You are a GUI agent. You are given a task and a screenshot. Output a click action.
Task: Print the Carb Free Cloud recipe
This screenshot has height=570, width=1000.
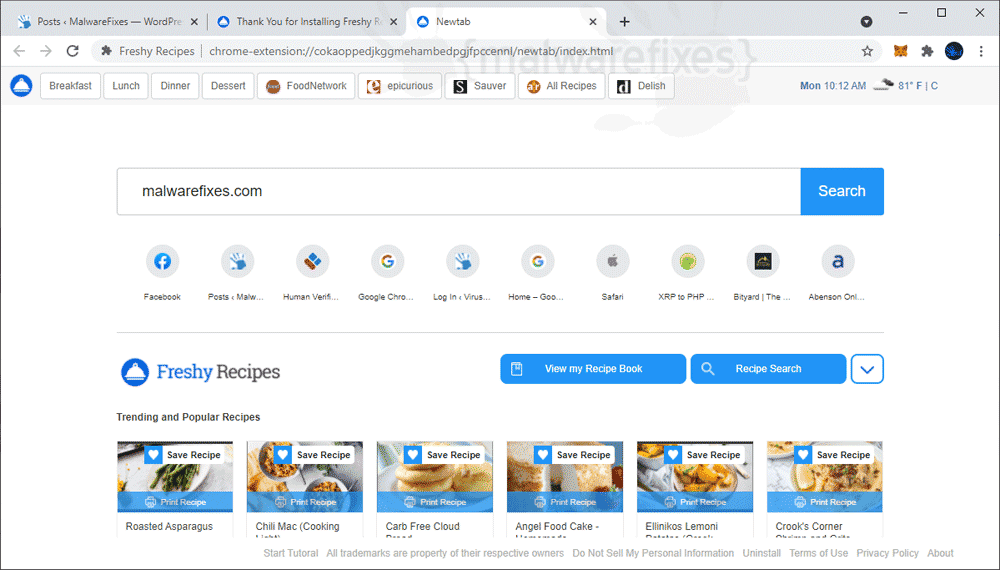tap(435, 502)
